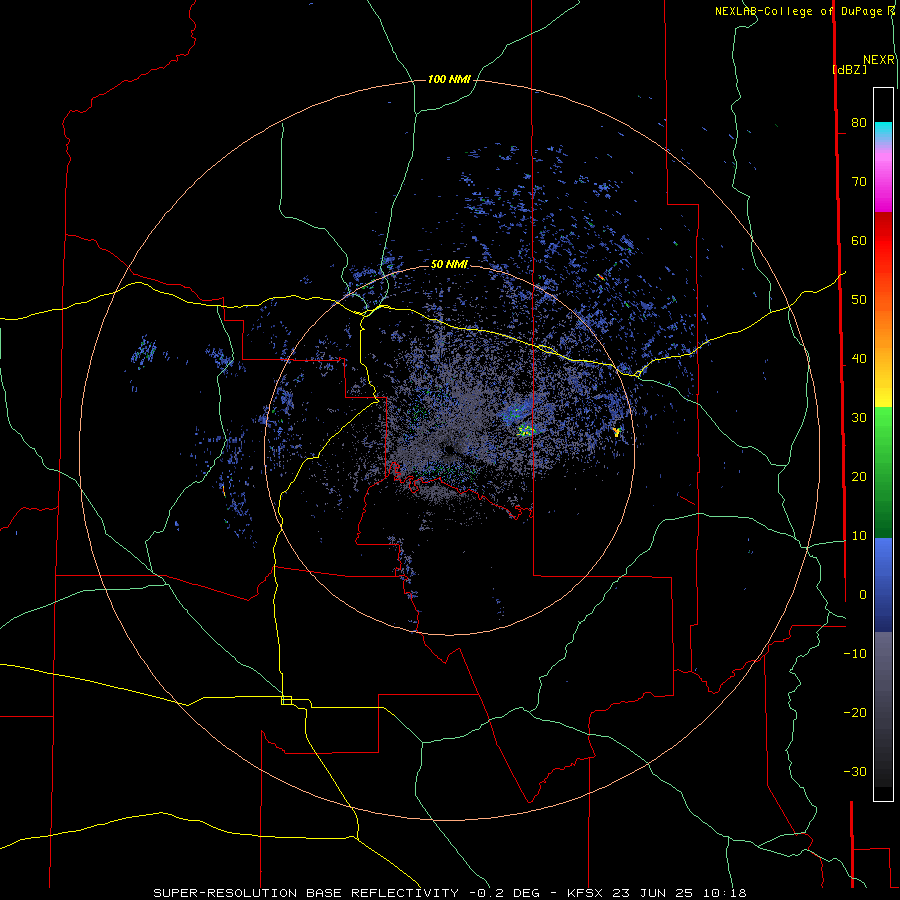Pick the blue segment of the color bar

(883, 585)
